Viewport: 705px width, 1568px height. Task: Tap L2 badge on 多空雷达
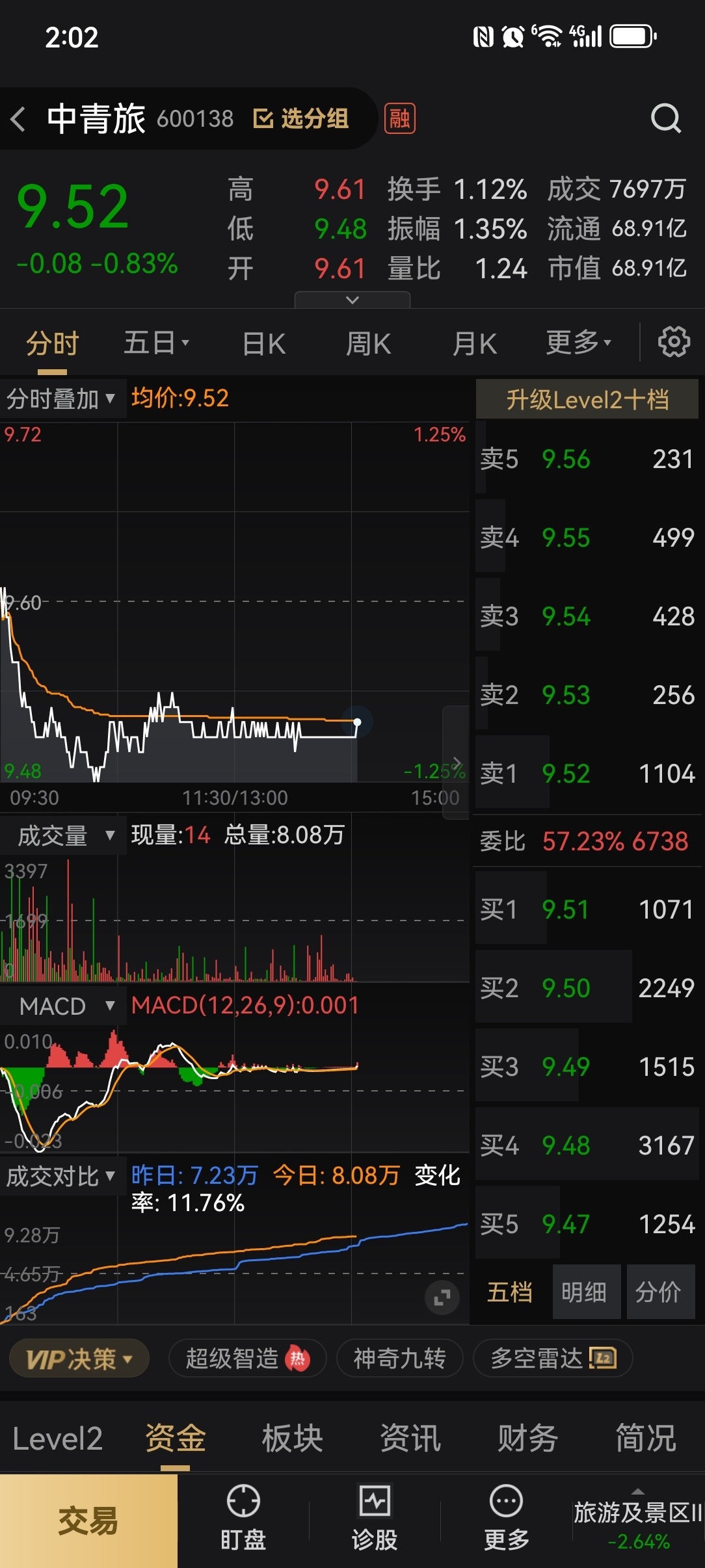click(603, 1359)
